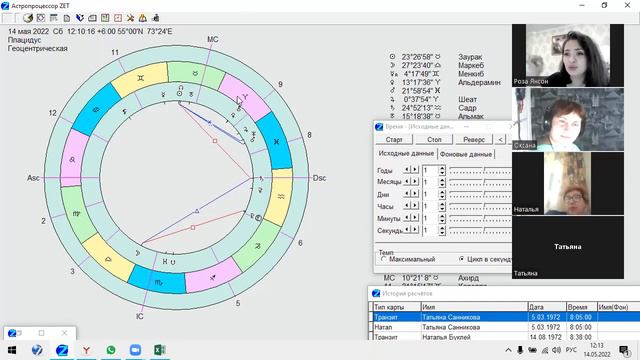Step Часы forward with right arrow
This screenshot has width=640, height=360.
tap(415, 205)
